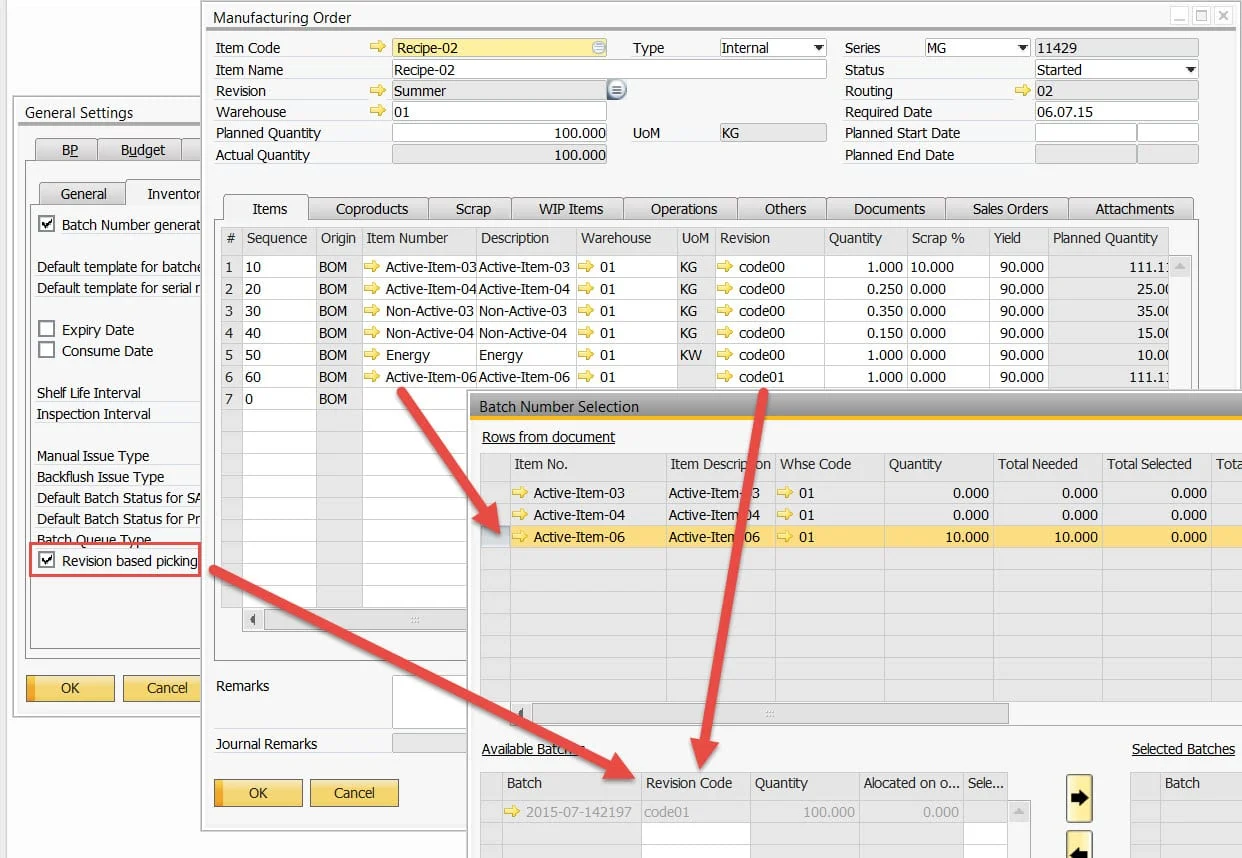The height and width of the screenshot is (858, 1242).
Task: Click the Sequence cell showing 60
Action: point(279,377)
